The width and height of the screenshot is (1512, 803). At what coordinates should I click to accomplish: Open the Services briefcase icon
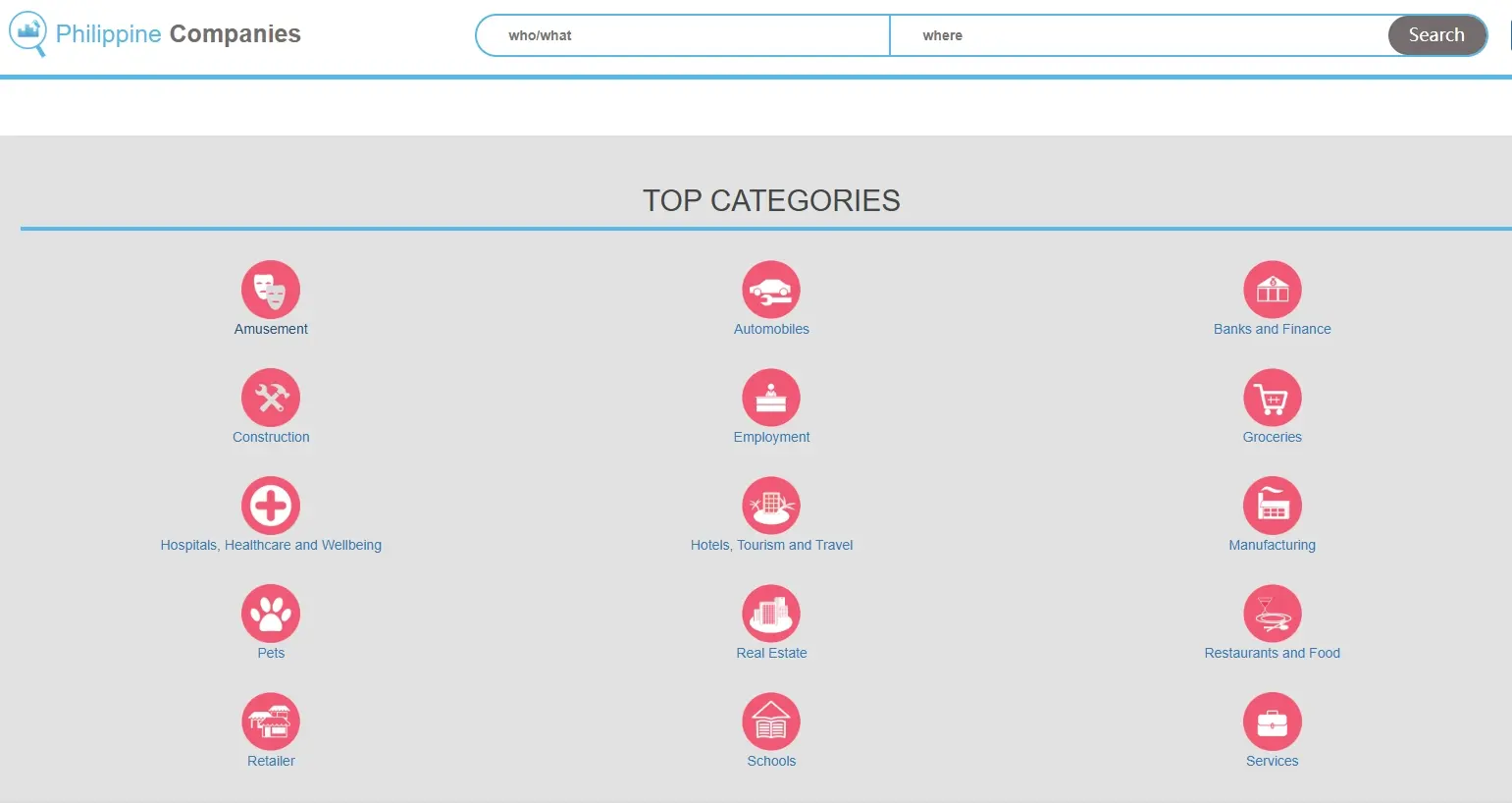tap(1272, 722)
